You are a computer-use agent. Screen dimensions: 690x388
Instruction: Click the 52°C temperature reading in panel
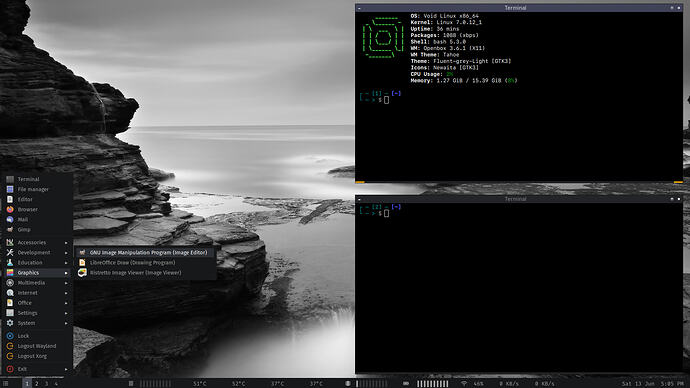[239, 384]
